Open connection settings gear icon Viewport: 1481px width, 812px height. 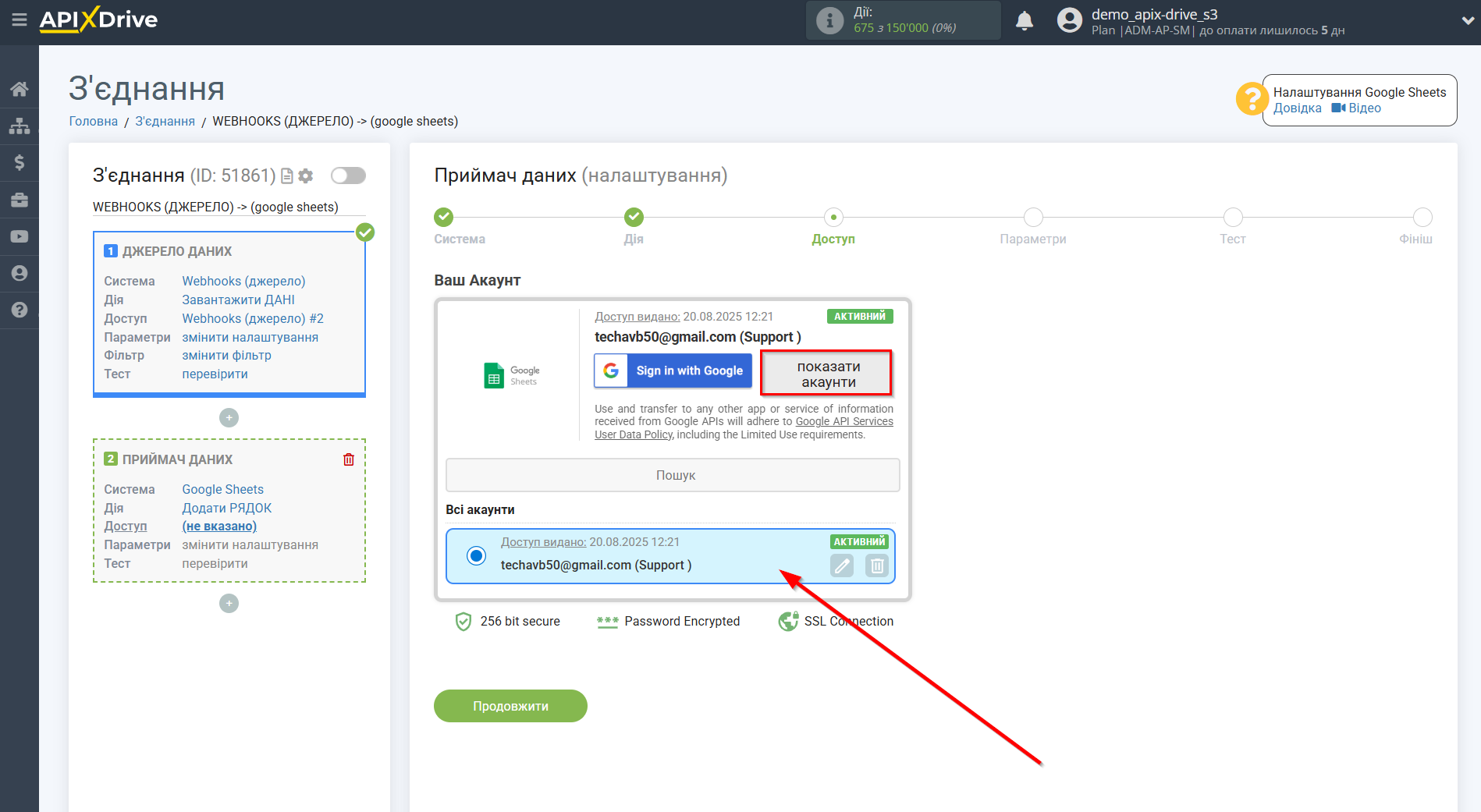tap(306, 176)
